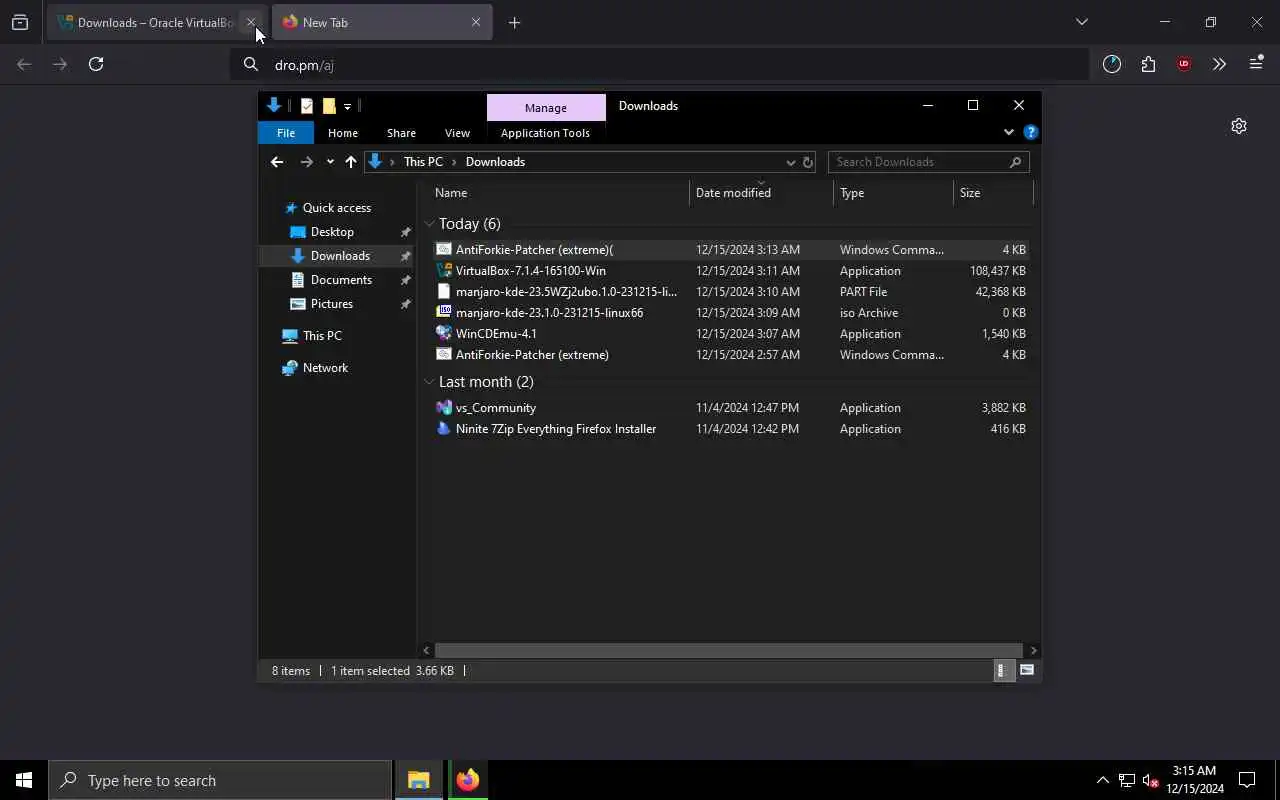
Task: Open Desktop in the navigation pane
Action: 332,232
